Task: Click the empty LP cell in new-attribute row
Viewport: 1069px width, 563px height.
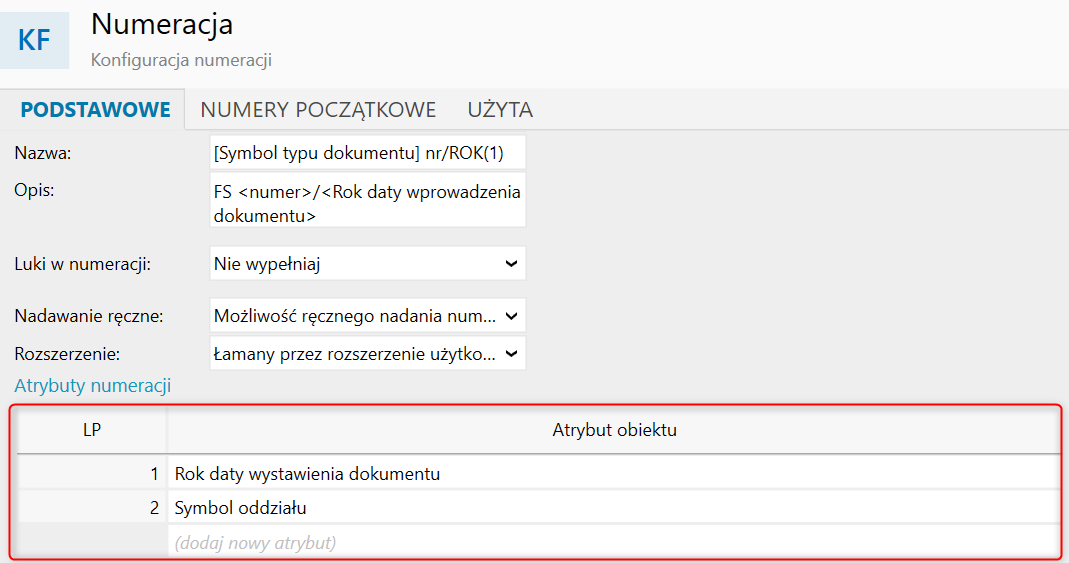Action: coord(92,543)
